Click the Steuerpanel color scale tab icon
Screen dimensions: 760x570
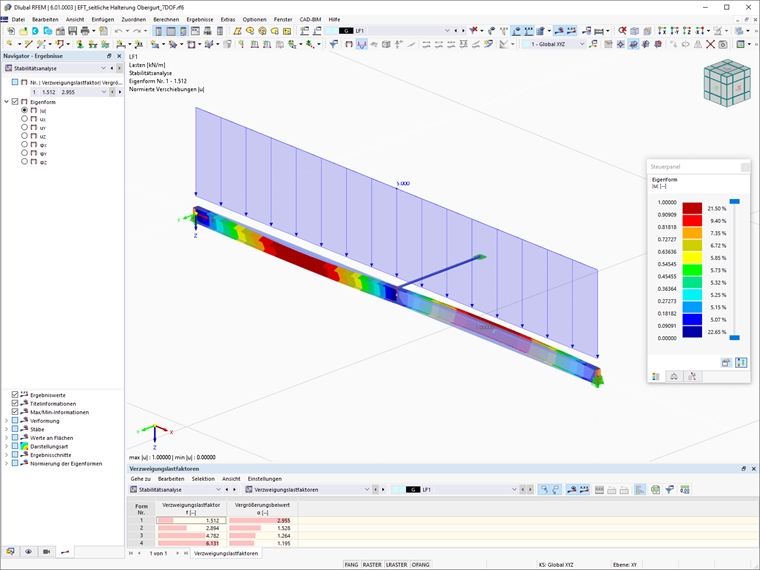click(x=656, y=377)
